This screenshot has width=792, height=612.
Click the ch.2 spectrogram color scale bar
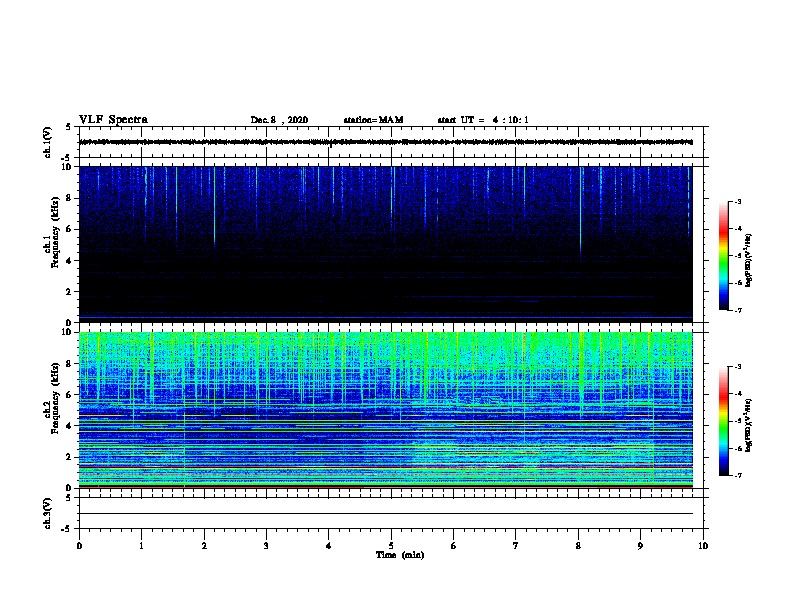[723, 421]
